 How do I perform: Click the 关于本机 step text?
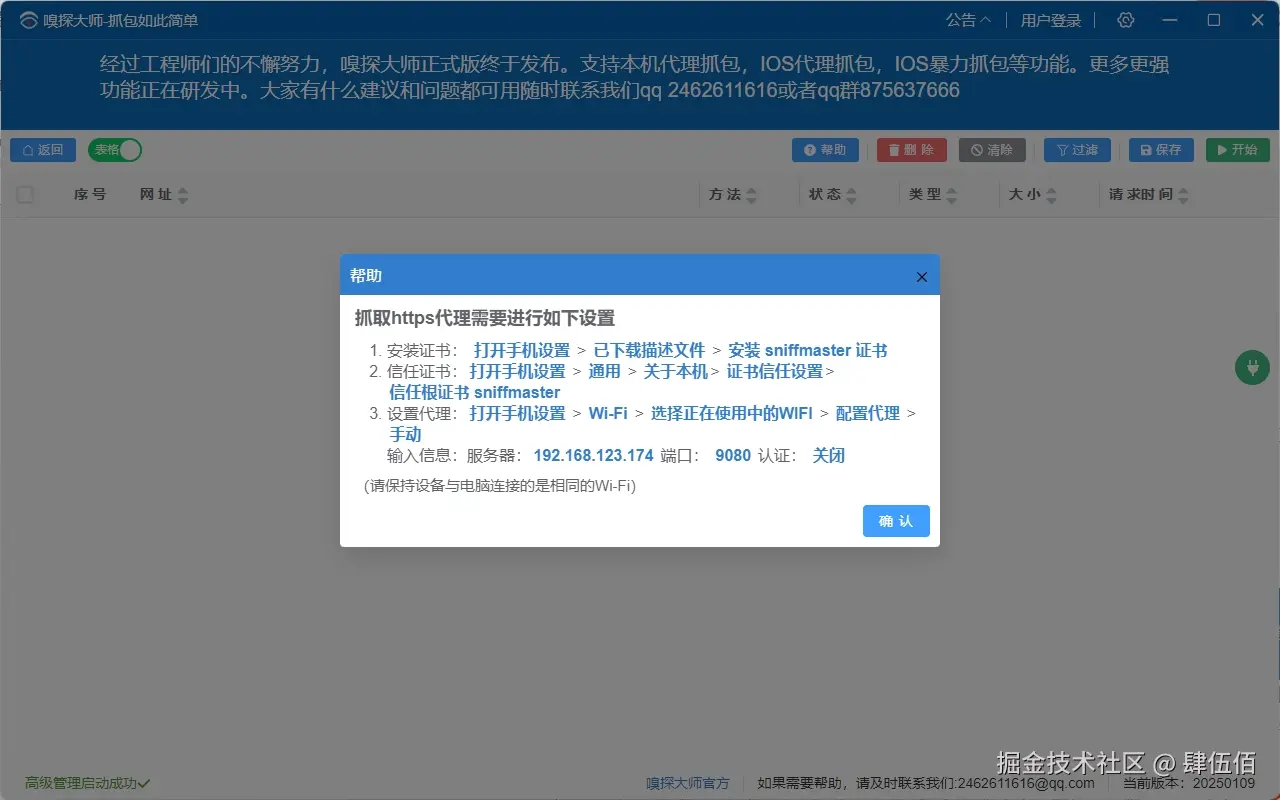(676, 371)
